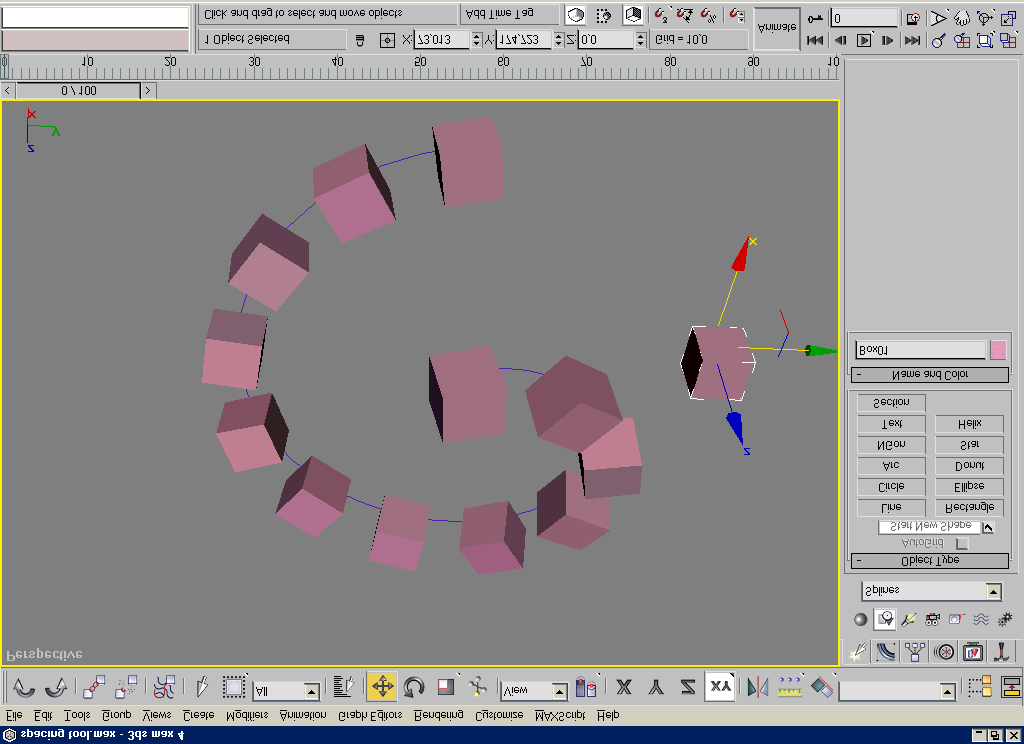Activate the Select and Move tool
This screenshot has height=744, width=1024.
382,687
